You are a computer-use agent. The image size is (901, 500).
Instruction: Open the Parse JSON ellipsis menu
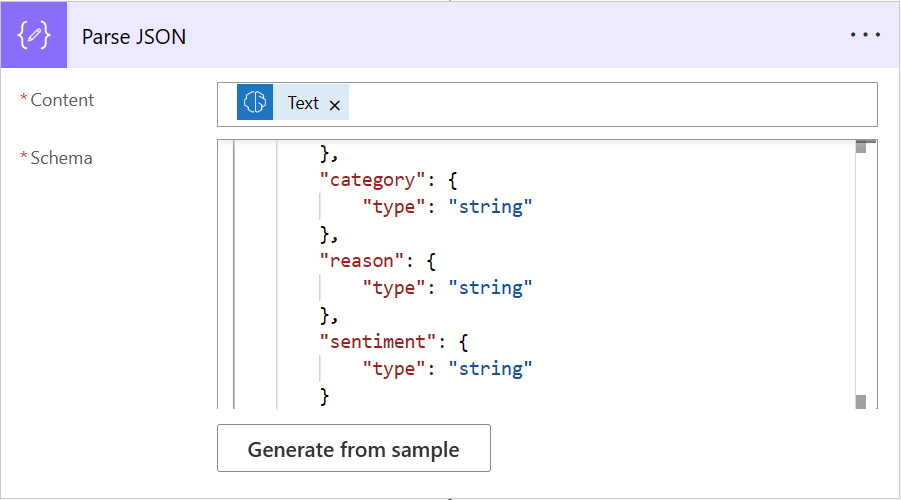pos(865,35)
